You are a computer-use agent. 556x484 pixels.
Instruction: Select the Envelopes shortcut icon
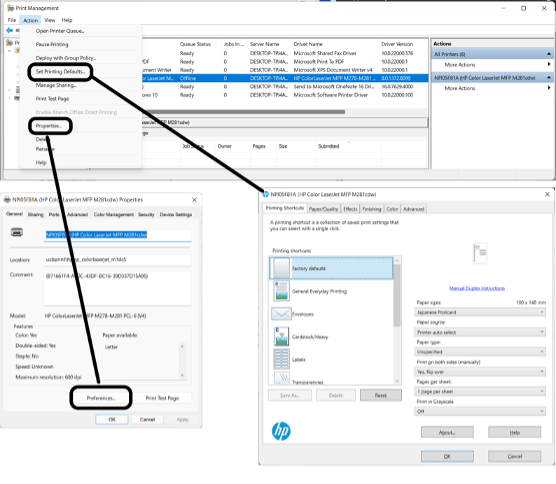tap(281, 314)
